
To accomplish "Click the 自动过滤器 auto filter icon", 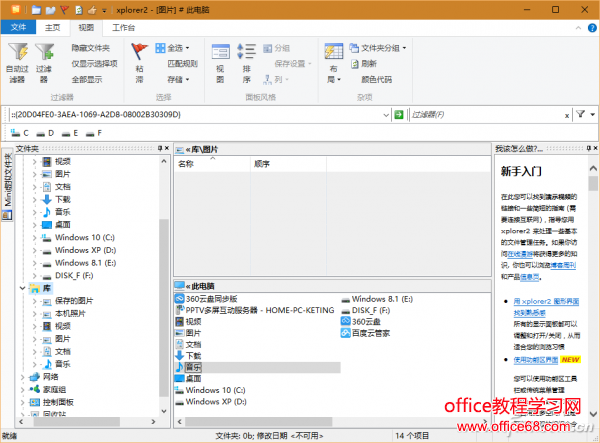I will tap(18, 52).
